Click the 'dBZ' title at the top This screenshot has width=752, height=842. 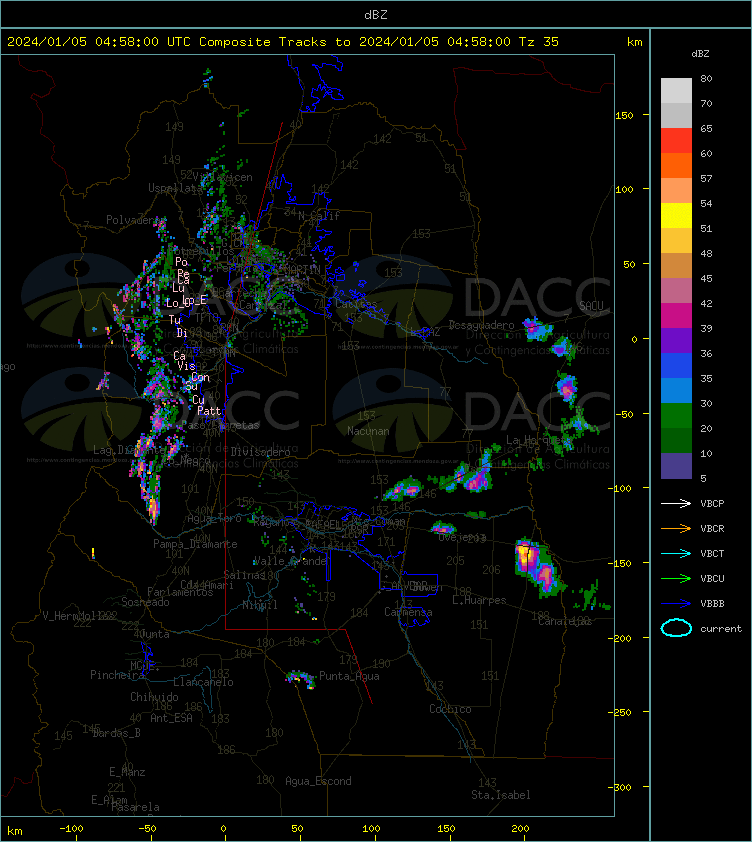[x=375, y=14]
